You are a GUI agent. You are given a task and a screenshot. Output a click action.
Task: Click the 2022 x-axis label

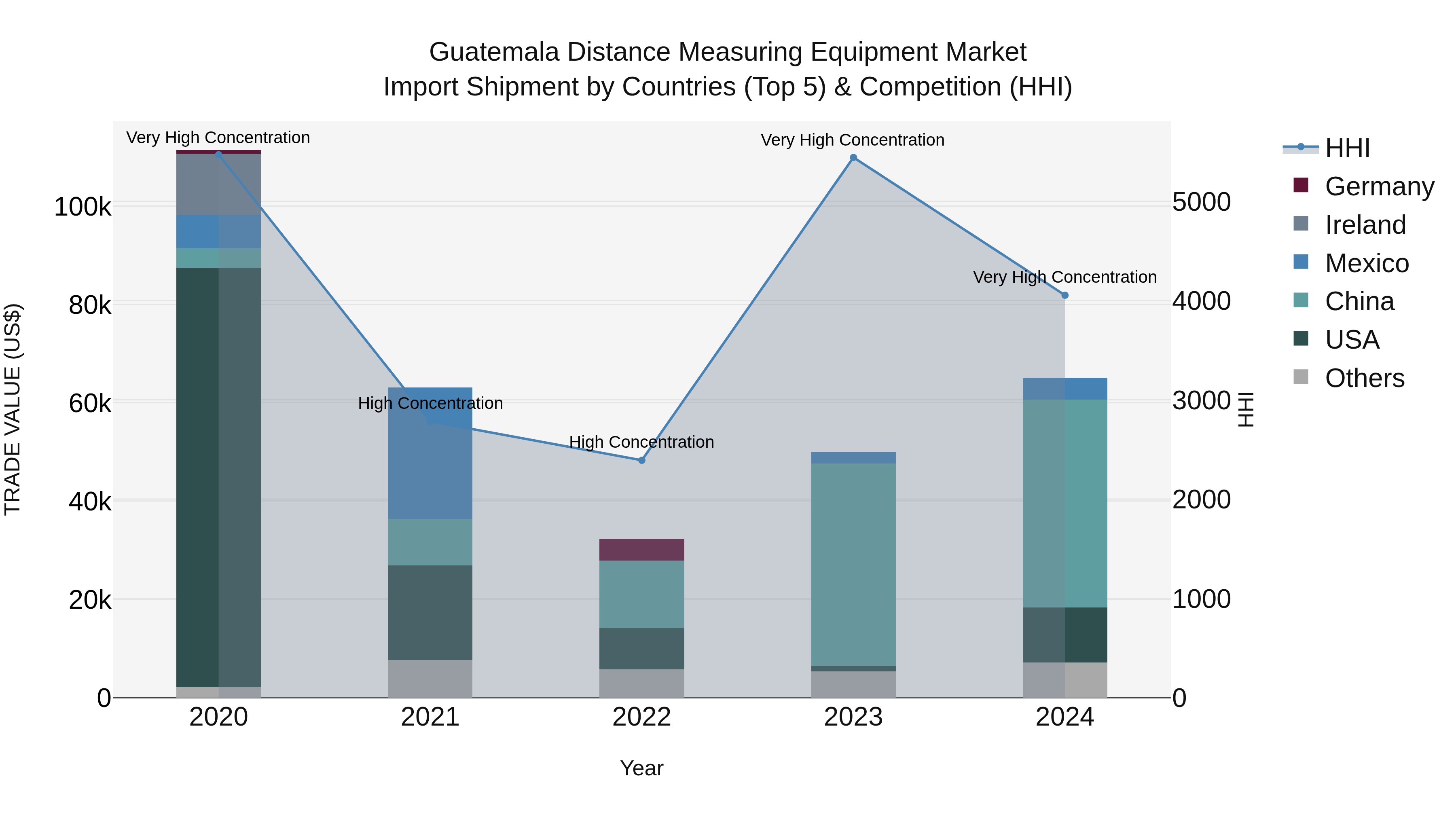(x=641, y=717)
